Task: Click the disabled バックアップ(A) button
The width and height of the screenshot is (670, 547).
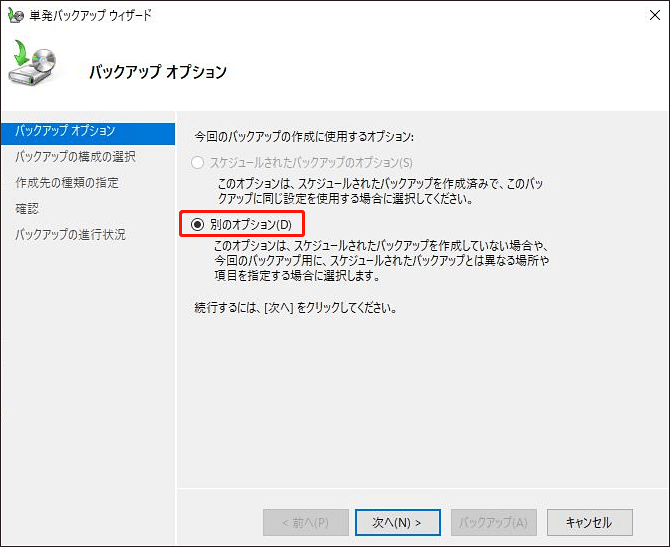Action: click(x=494, y=522)
